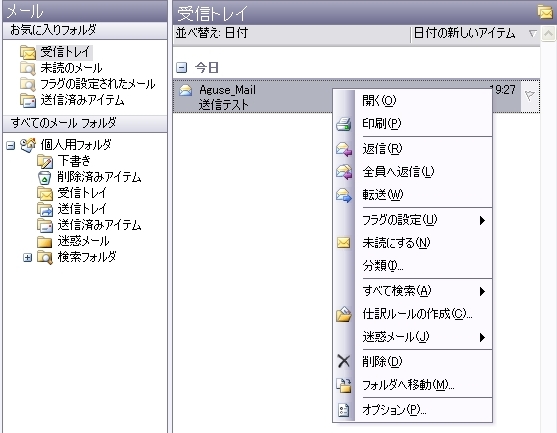Click the 送信テスト subject text
The height and width of the screenshot is (433, 557).
pyautogui.click(x=223, y=105)
